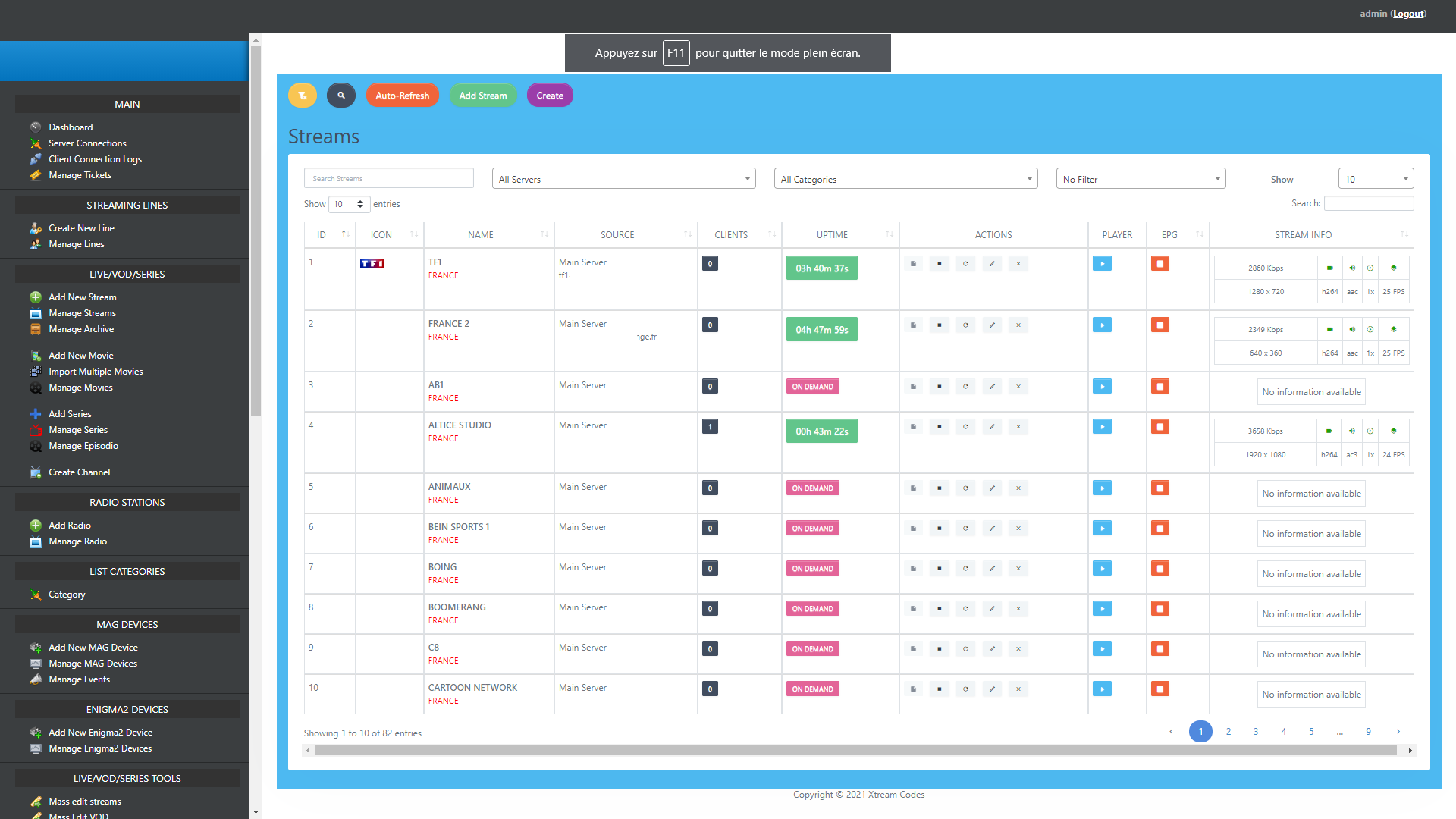Click the dark search icon button
Image resolution: width=1456 pixels, height=819 pixels.
(341, 96)
